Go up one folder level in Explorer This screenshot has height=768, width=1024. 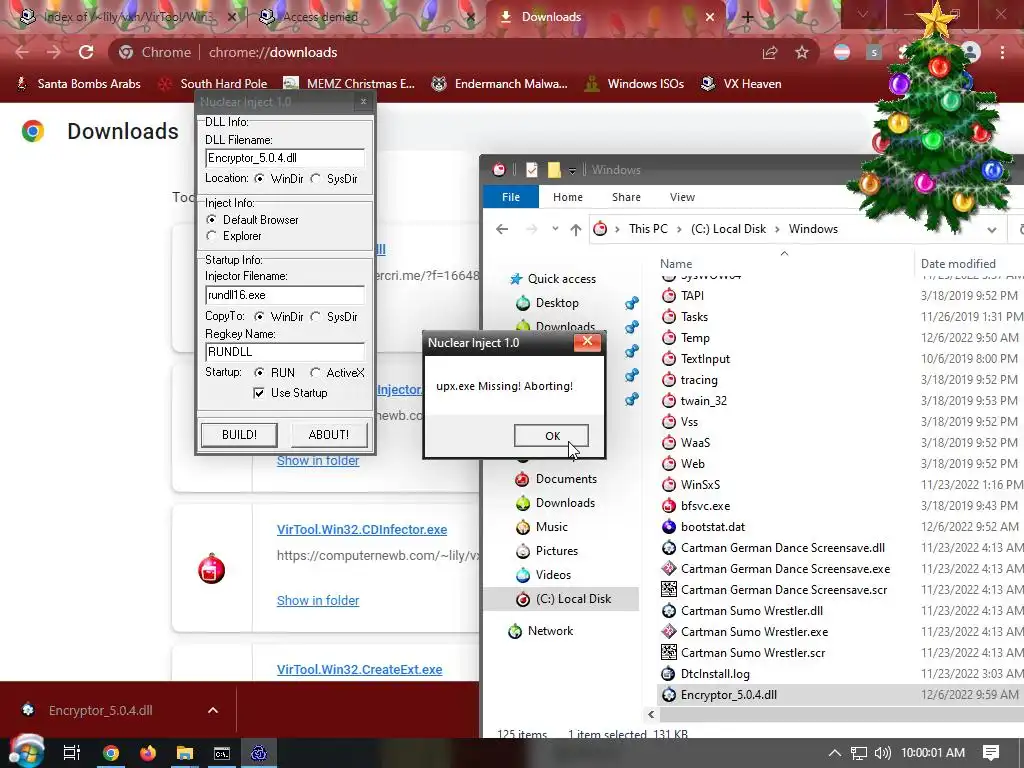pos(575,229)
